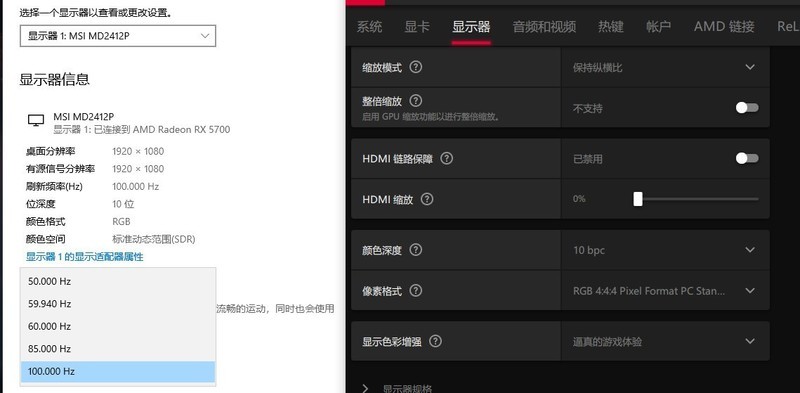This screenshot has height=393, width=800.
Task: Click help icon next to 颜色深度
Action: click(416, 250)
